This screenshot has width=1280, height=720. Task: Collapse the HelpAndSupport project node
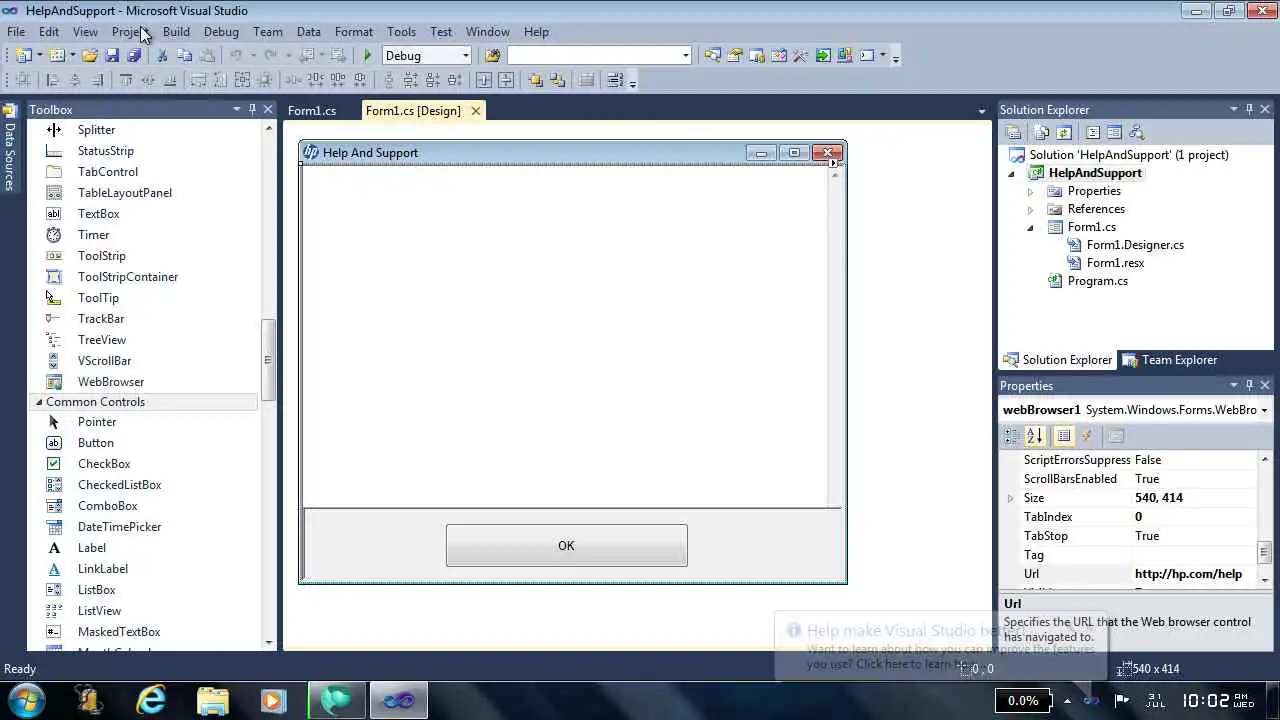point(1011,173)
